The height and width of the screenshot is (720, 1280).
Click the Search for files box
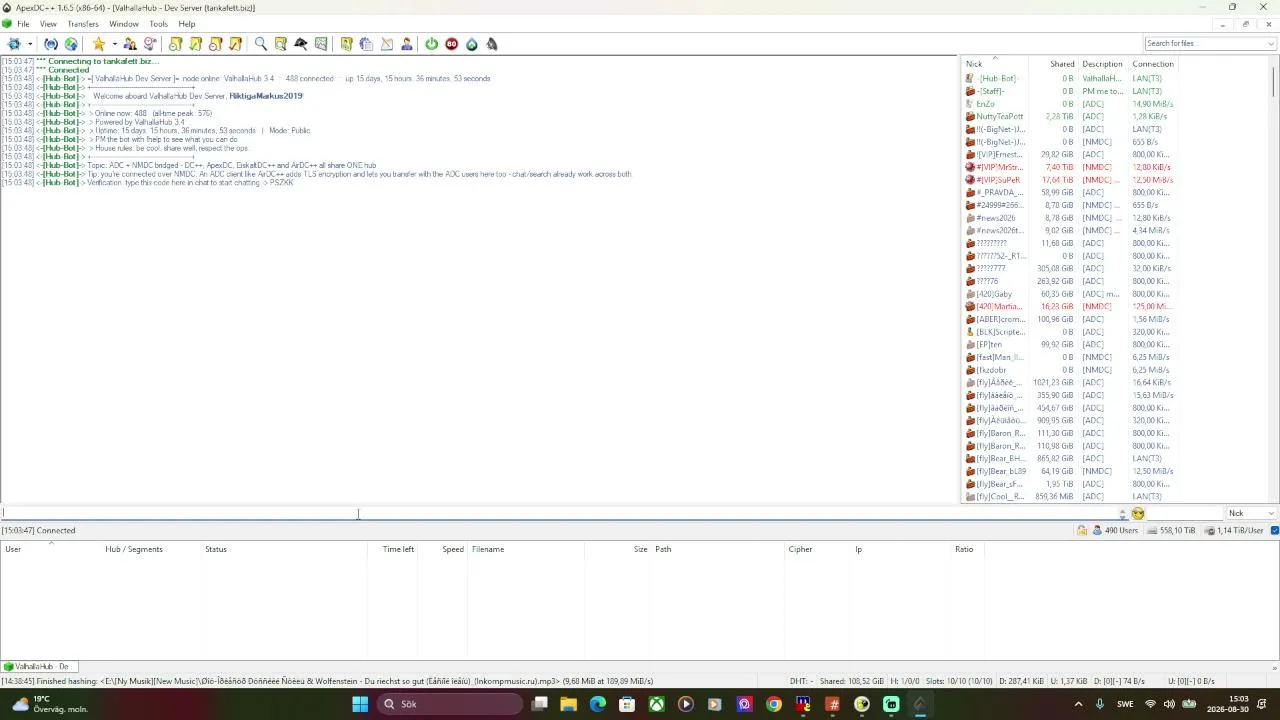(x=1204, y=44)
